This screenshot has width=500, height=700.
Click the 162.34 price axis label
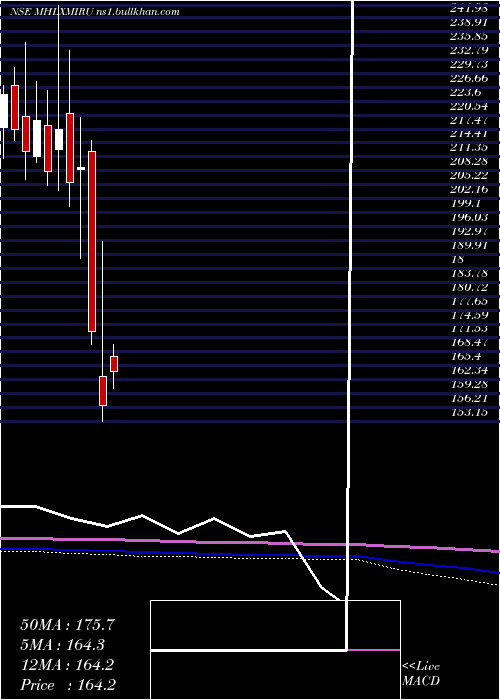click(x=472, y=370)
